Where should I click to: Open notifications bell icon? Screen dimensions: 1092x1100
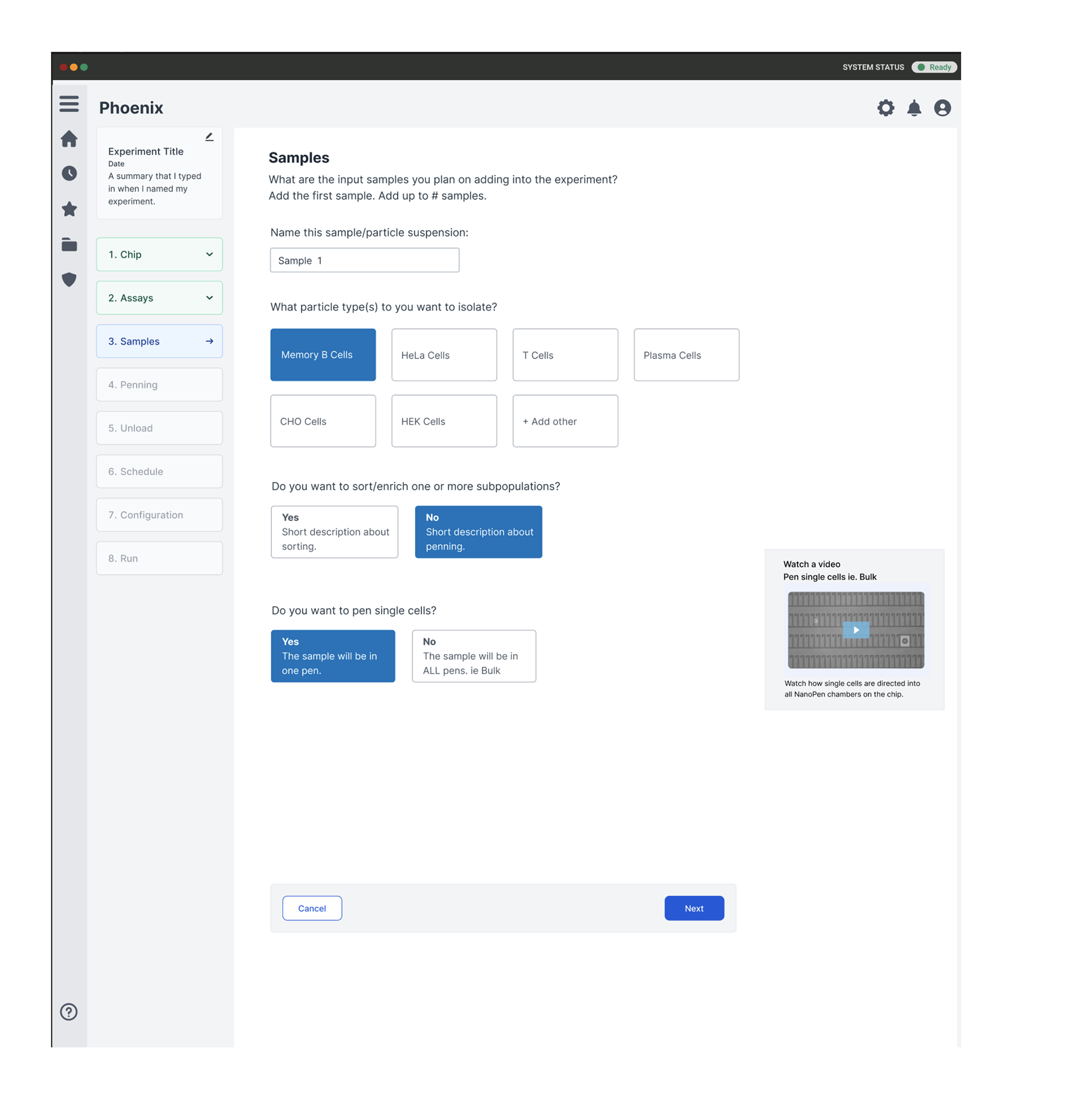point(913,108)
